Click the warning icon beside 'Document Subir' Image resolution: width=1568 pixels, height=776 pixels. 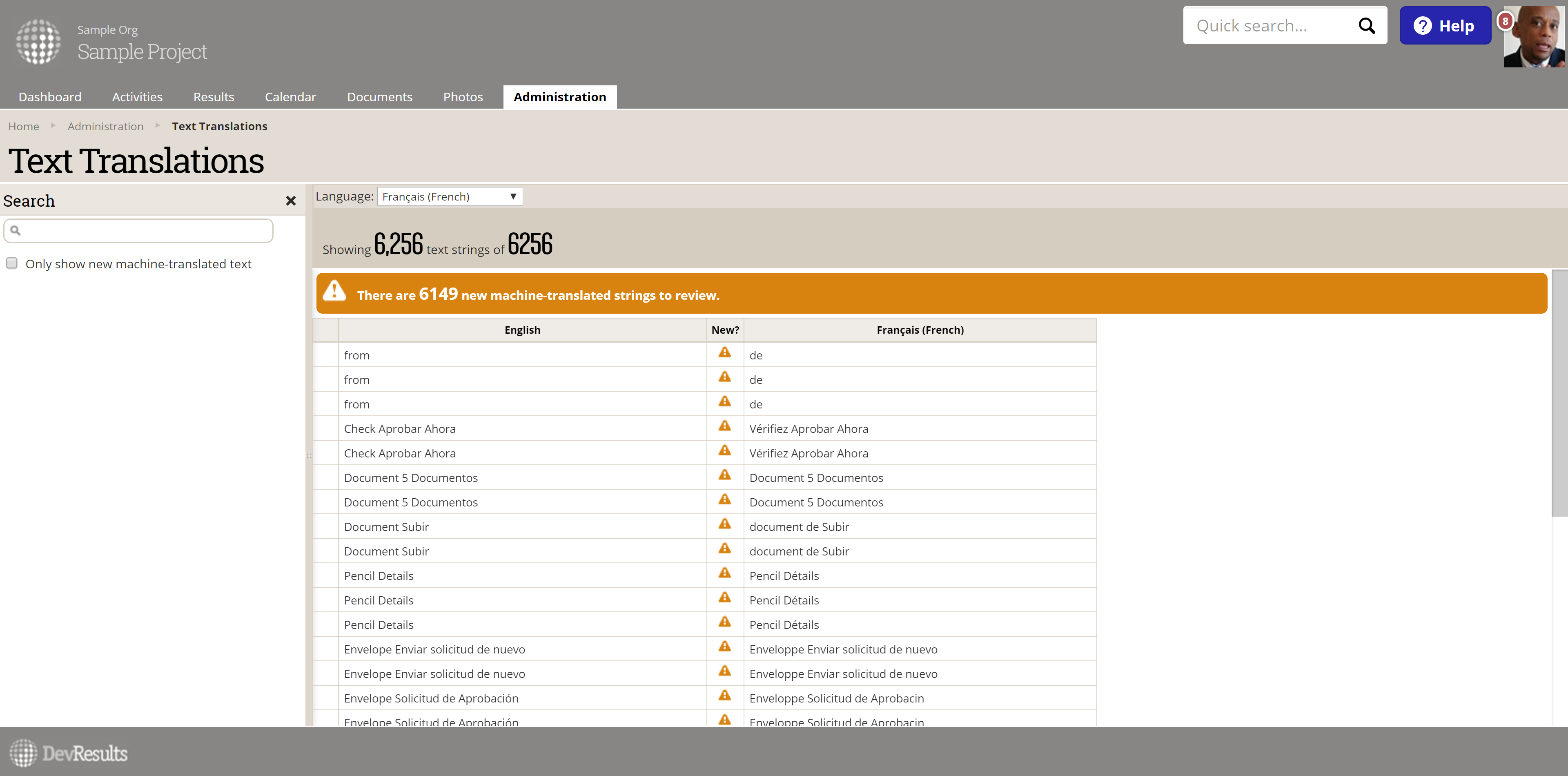coord(724,524)
